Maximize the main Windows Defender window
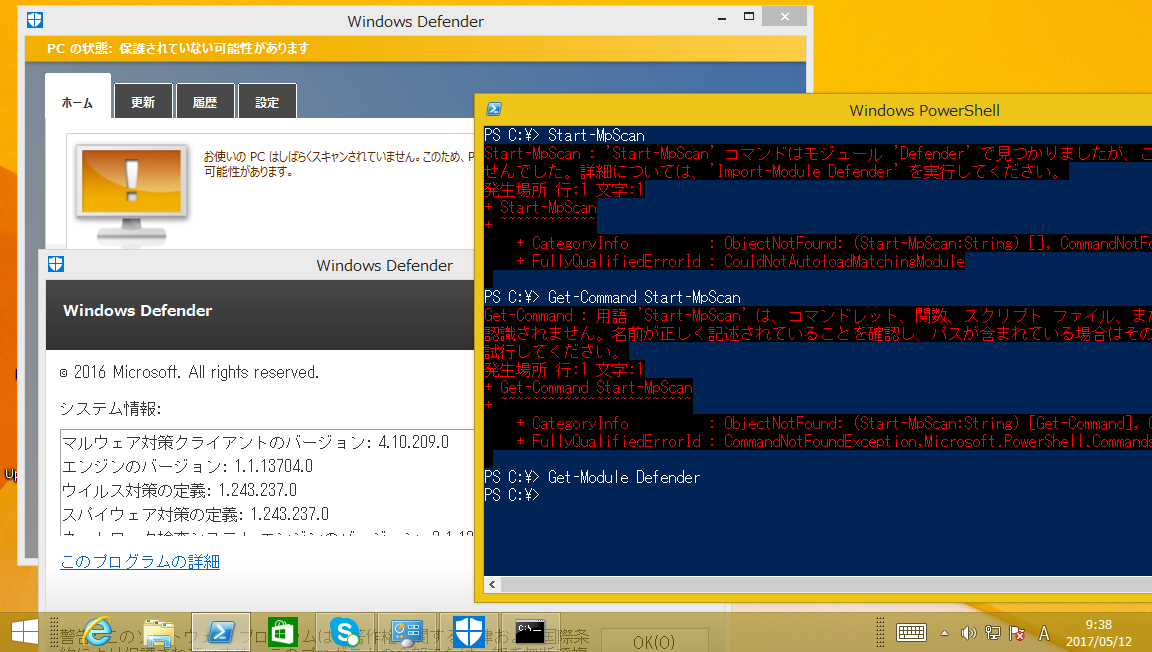 pyautogui.click(x=749, y=16)
